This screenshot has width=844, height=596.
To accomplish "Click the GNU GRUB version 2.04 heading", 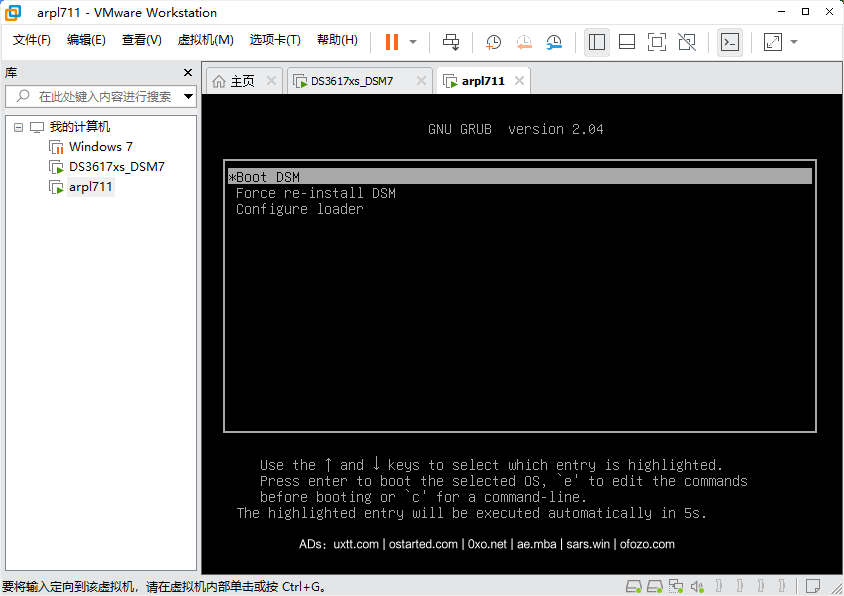I will (516, 129).
